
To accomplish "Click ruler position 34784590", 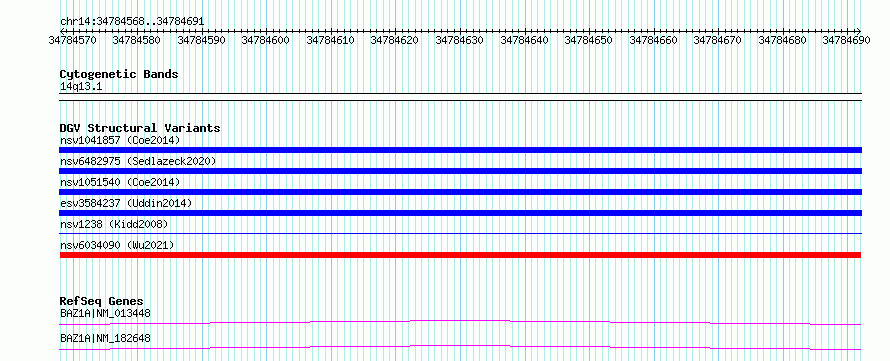I will (201, 40).
